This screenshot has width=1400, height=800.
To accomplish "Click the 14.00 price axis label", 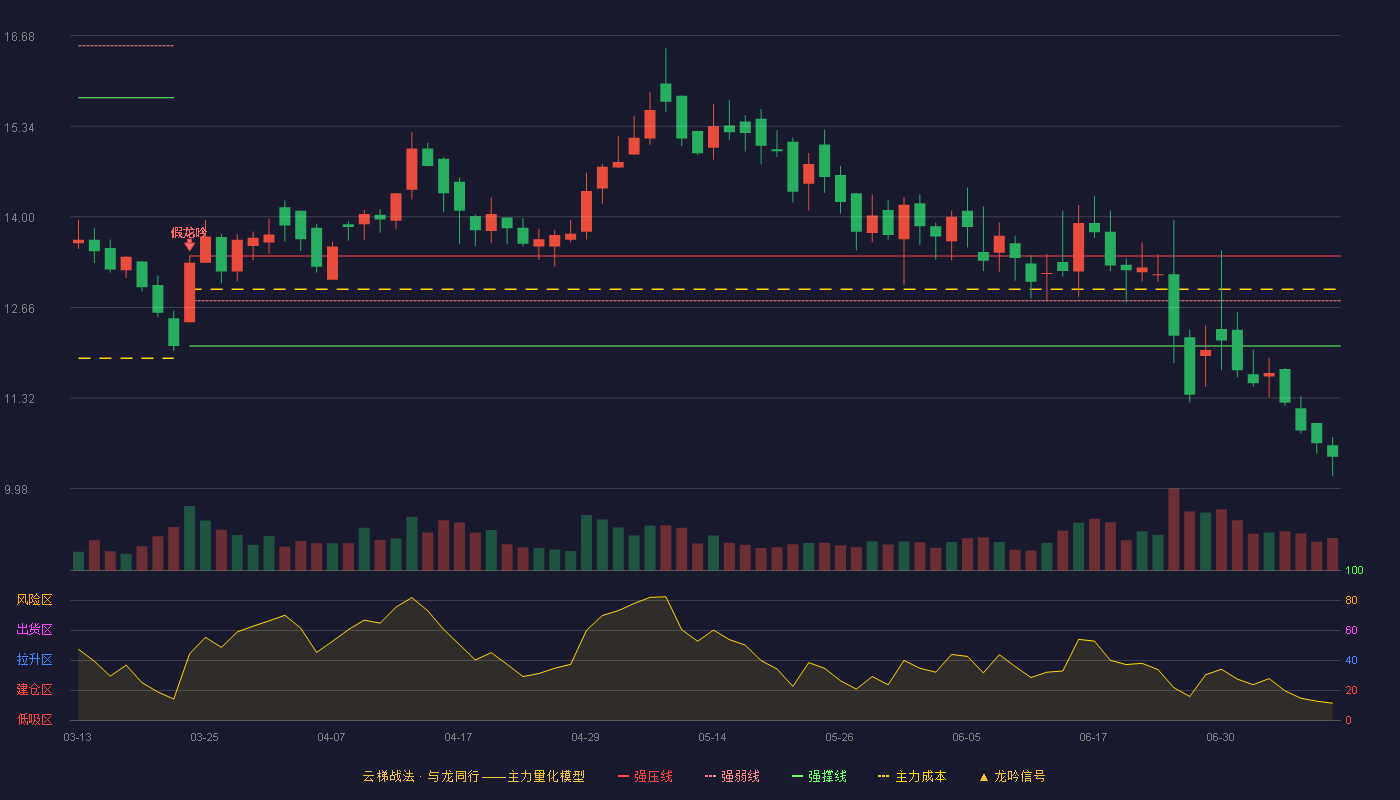I will pos(19,218).
